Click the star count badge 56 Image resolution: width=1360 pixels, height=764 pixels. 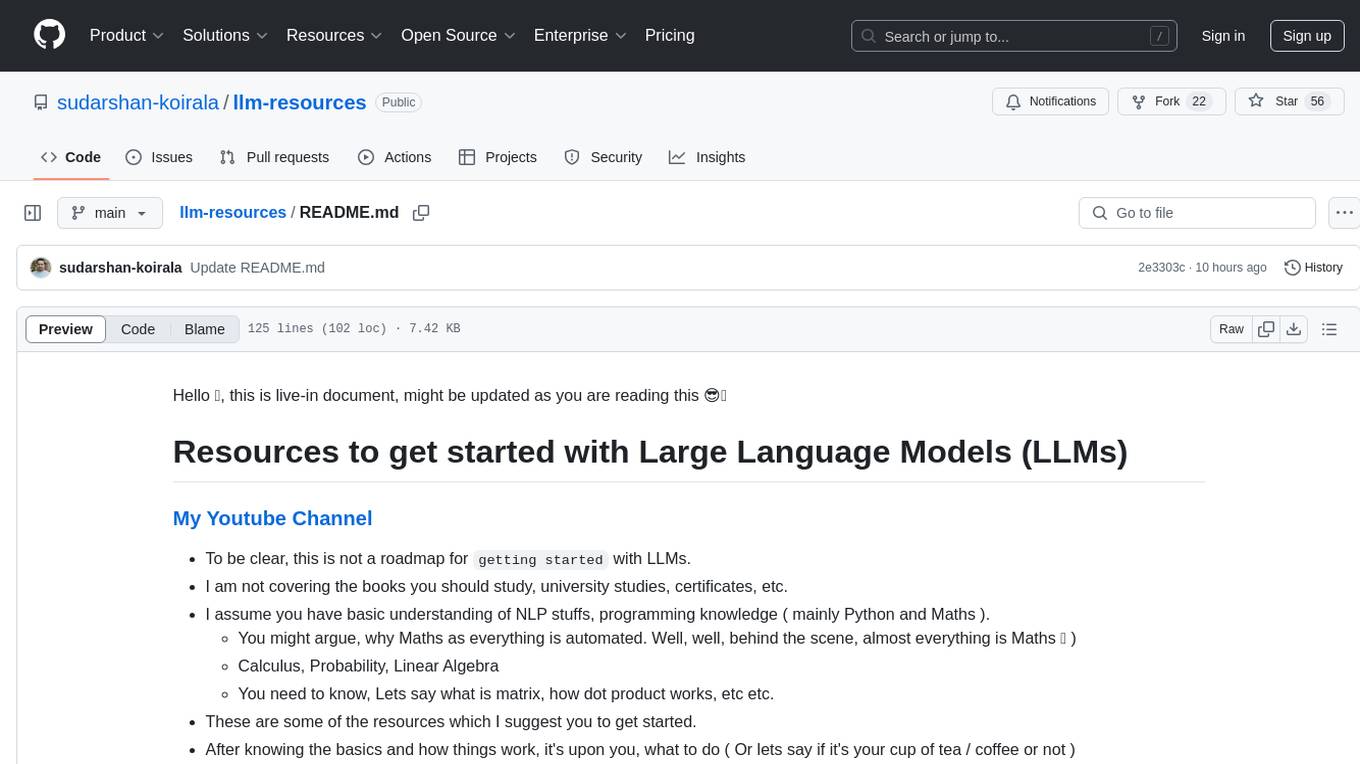click(x=1317, y=102)
